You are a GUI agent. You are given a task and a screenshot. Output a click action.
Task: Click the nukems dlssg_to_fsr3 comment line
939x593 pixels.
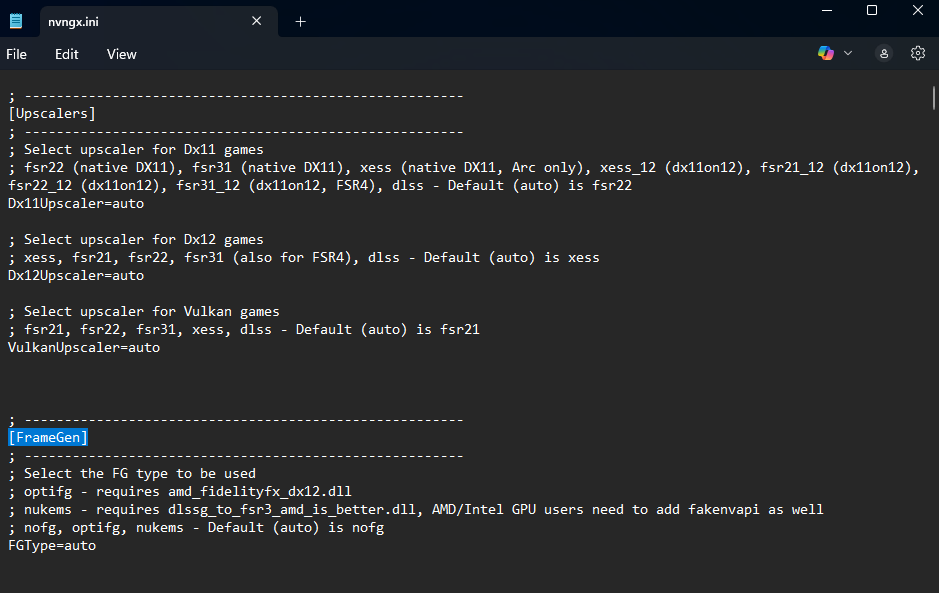tap(416, 510)
